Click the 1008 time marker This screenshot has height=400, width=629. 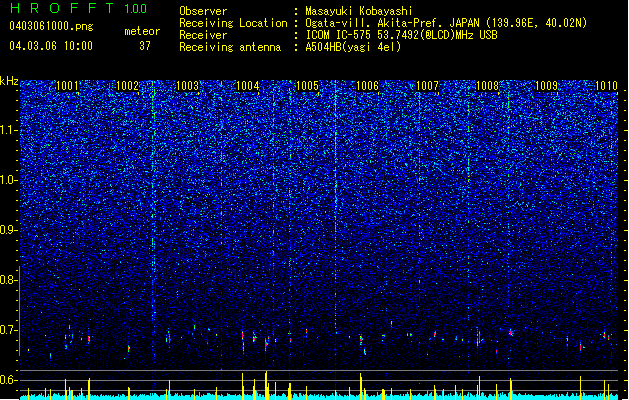[487, 86]
